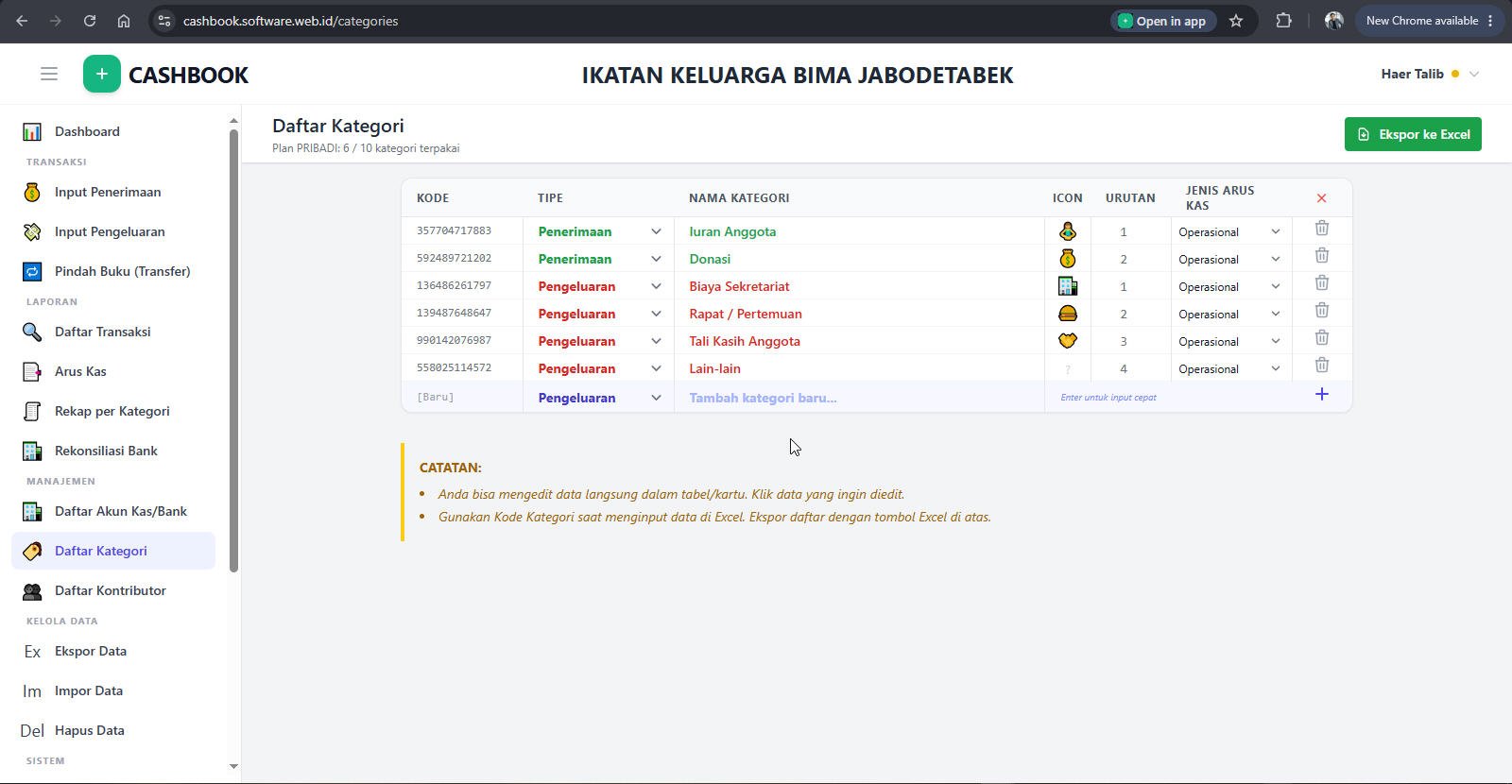Open Daftar Kontributor page
The image size is (1512, 784).
[x=113, y=590]
